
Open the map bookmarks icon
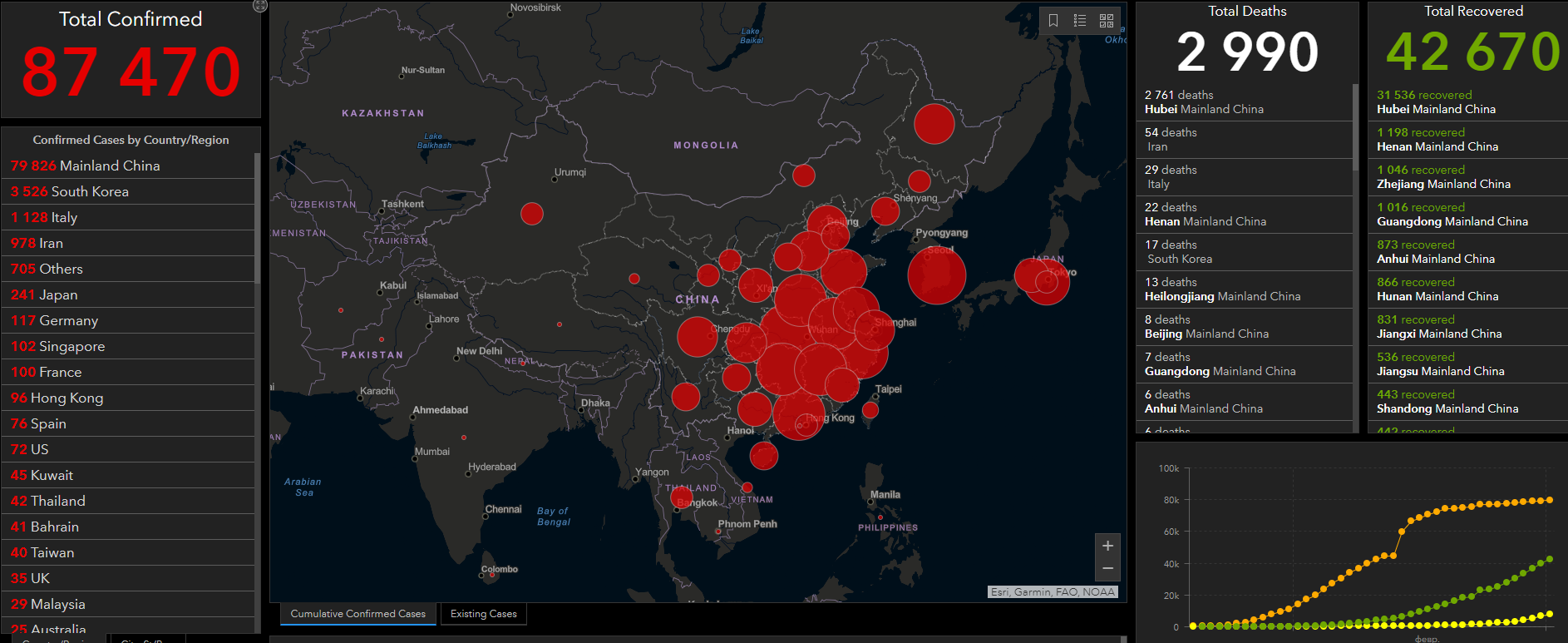point(1053,21)
